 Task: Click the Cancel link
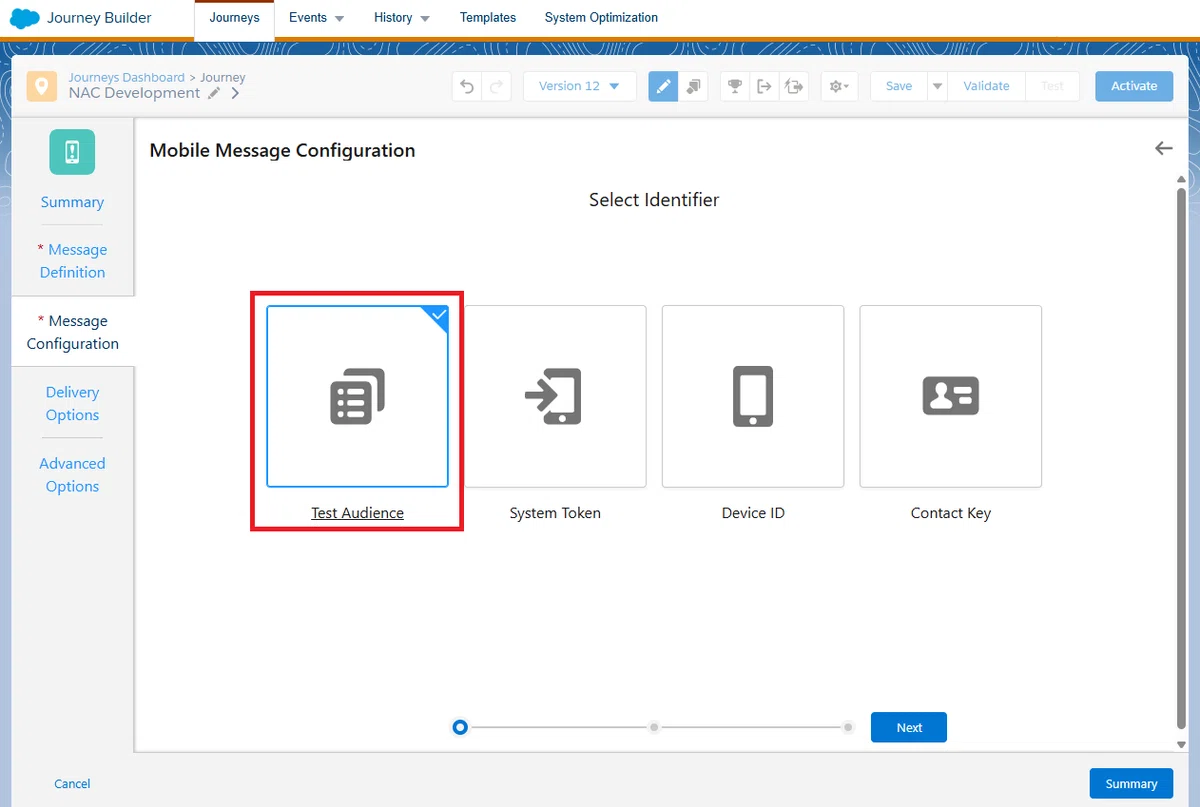coord(72,784)
